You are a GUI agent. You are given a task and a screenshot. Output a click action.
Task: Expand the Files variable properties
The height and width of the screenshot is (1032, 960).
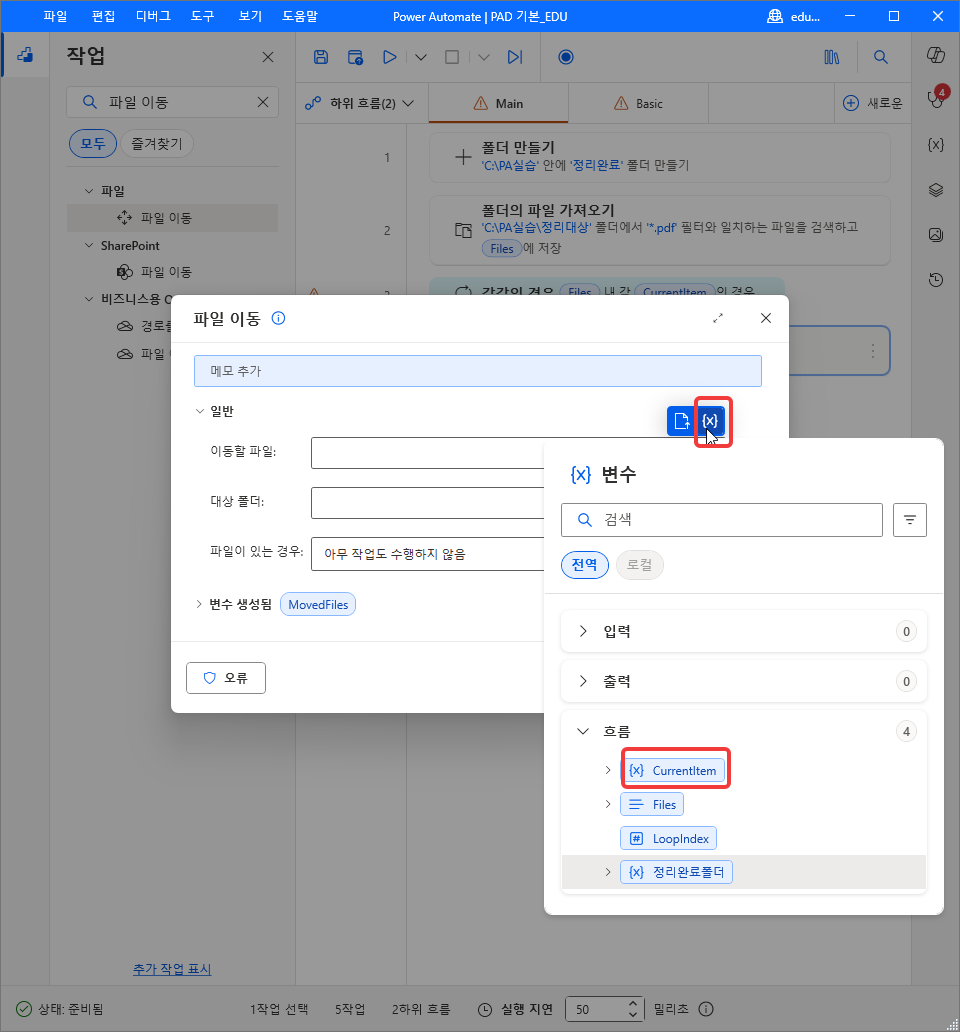(608, 804)
